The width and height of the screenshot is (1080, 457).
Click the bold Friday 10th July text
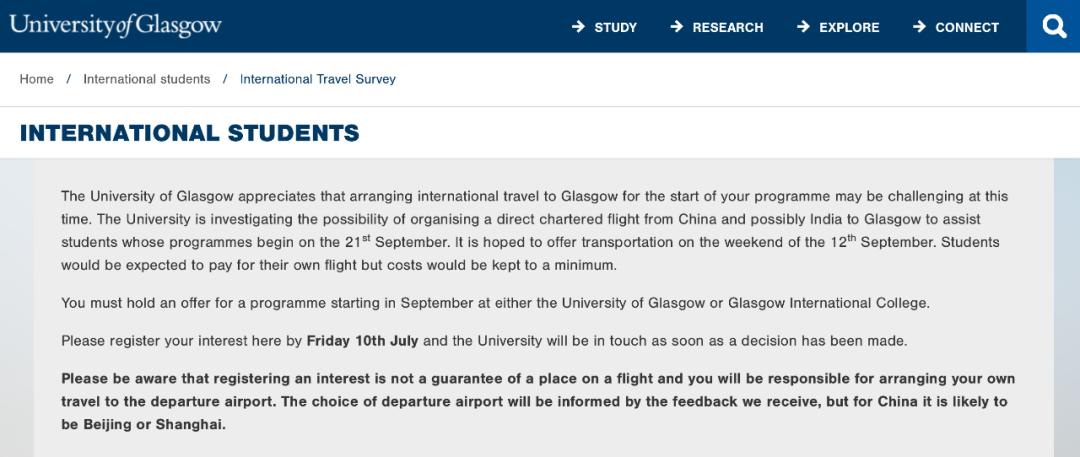[x=362, y=341]
